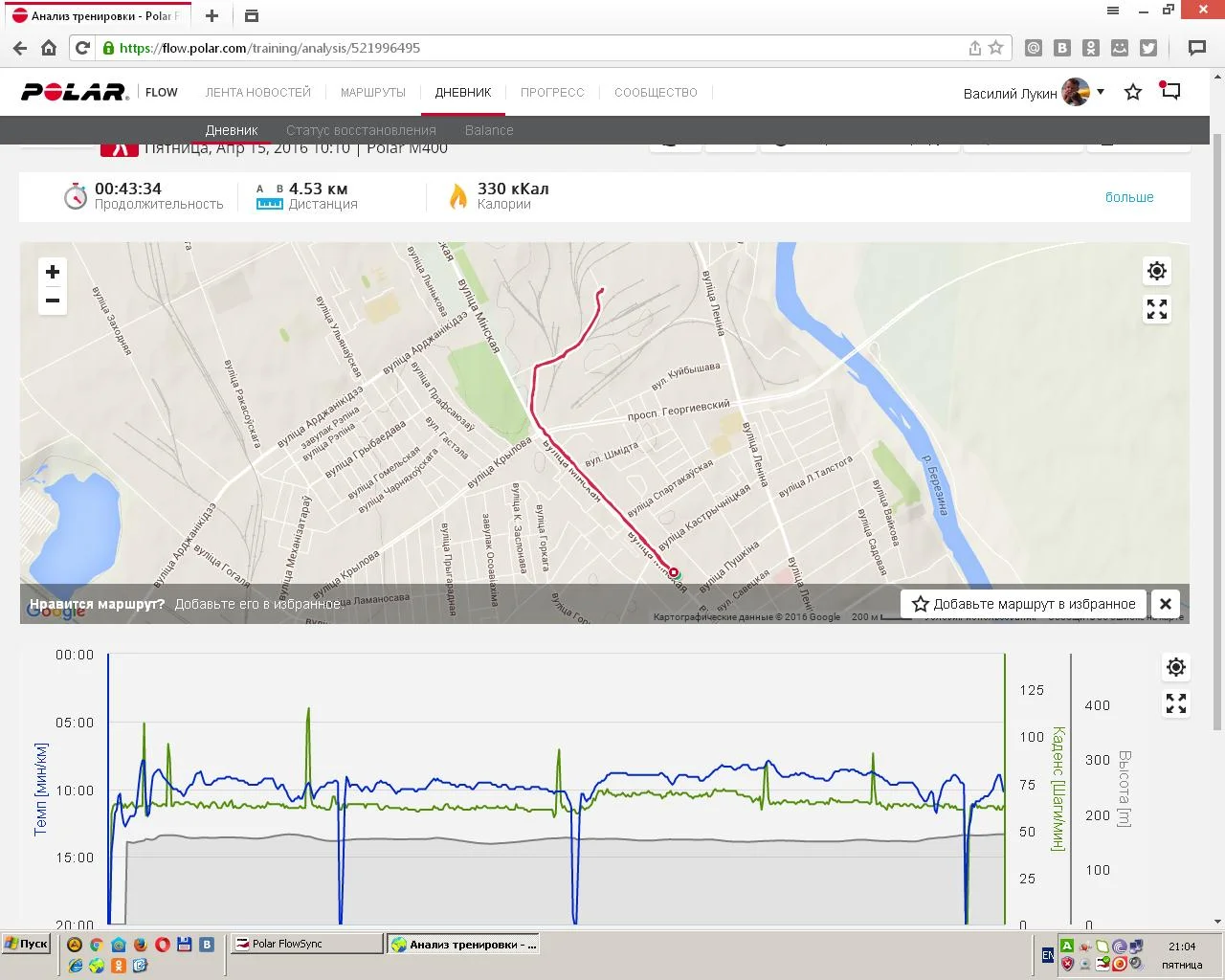Click the 00:43:34 duration value
The width and height of the screenshot is (1225, 980).
pyautogui.click(x=128, y=189)
